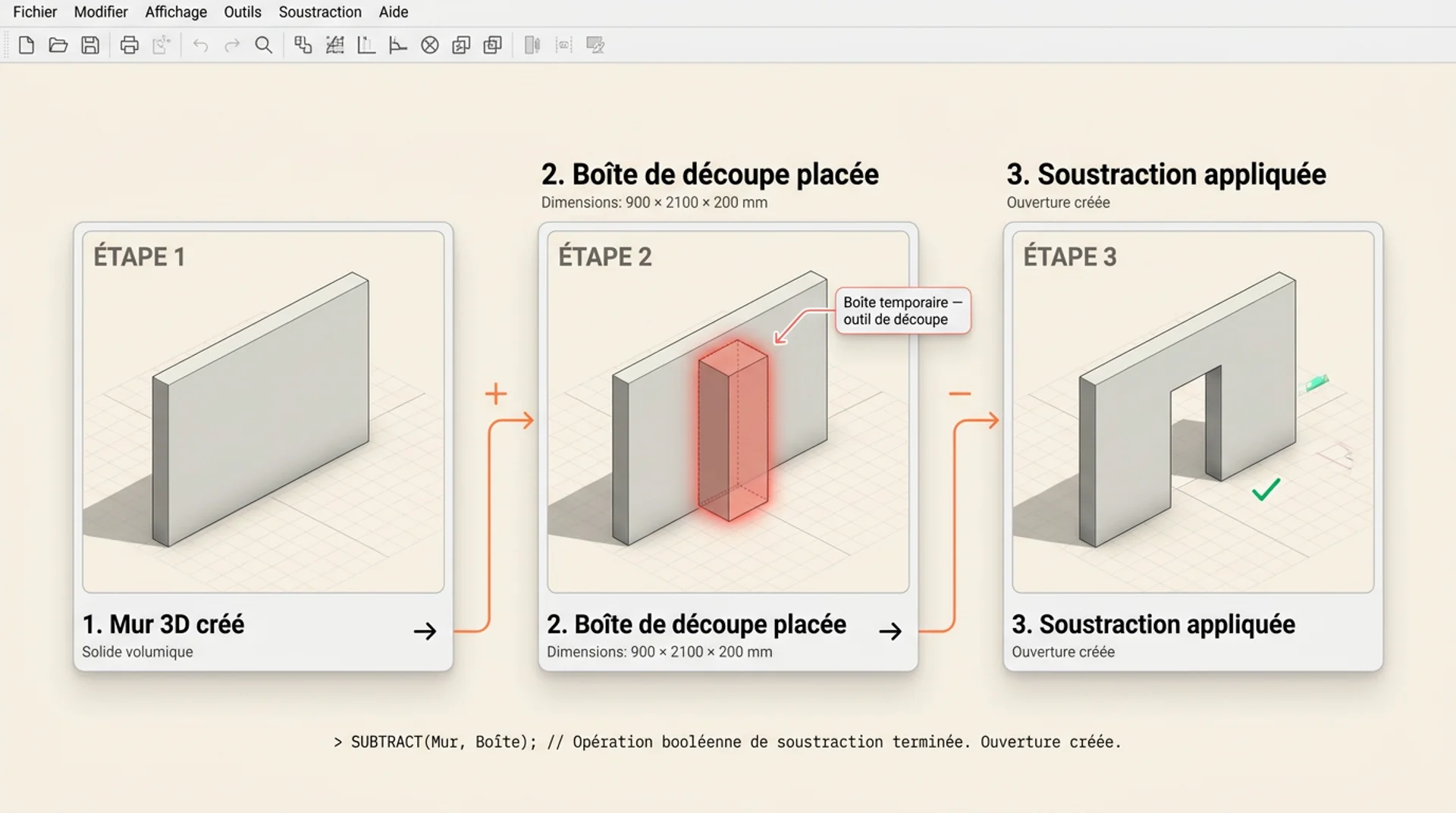Redo the undone action

pyautogui.click(x=232, y=46)
